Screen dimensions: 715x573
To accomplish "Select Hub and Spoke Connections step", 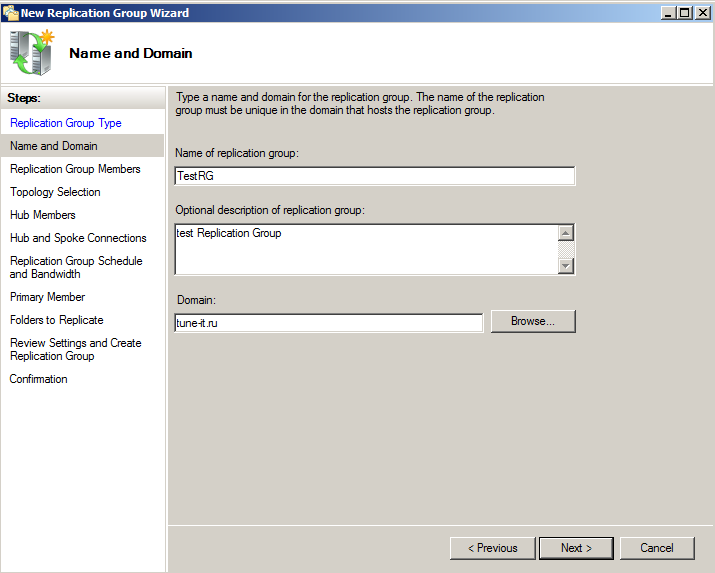I will (78, 238).
